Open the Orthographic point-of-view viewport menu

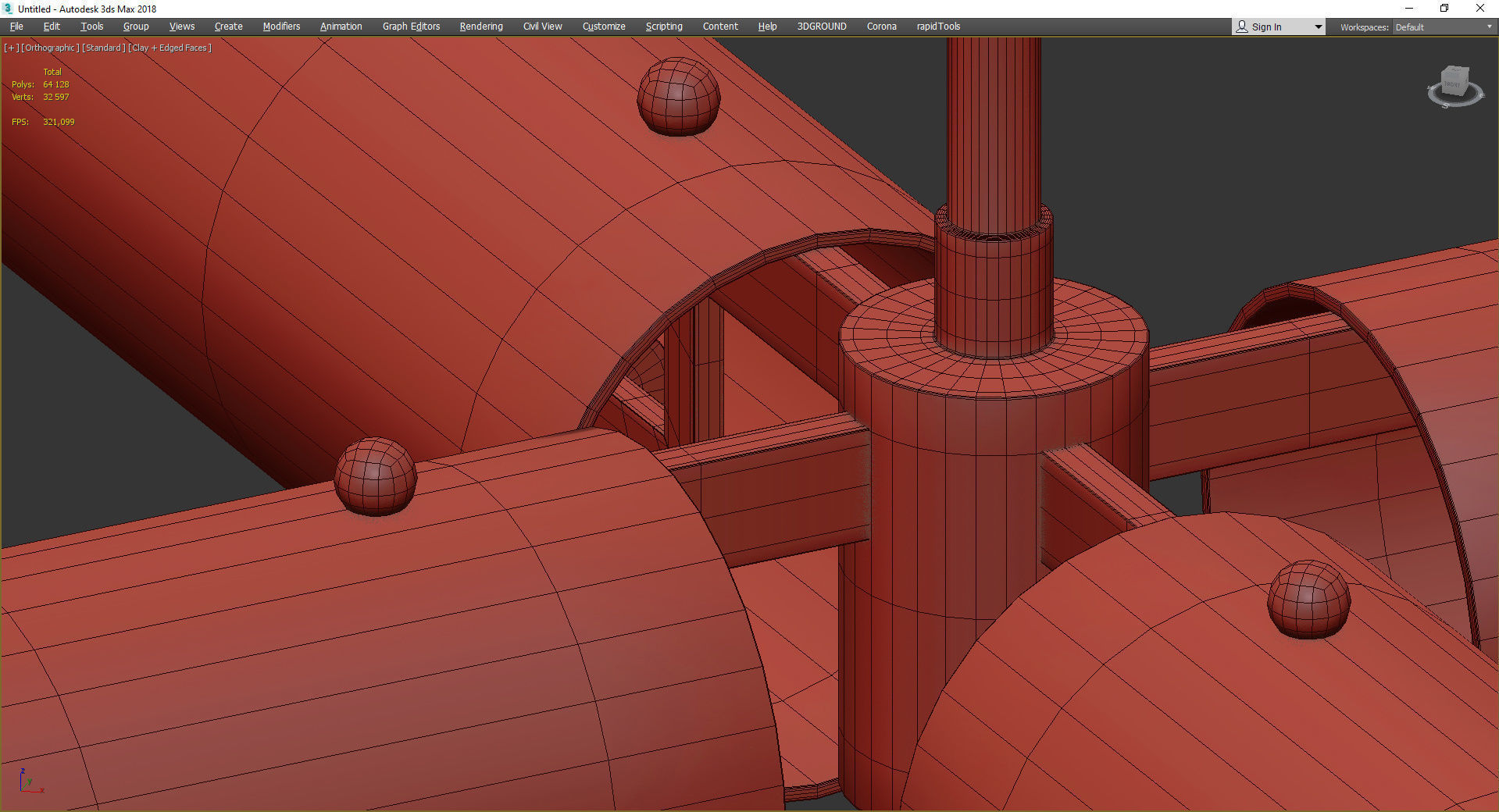pyautogui.click(x=50, y=48)
